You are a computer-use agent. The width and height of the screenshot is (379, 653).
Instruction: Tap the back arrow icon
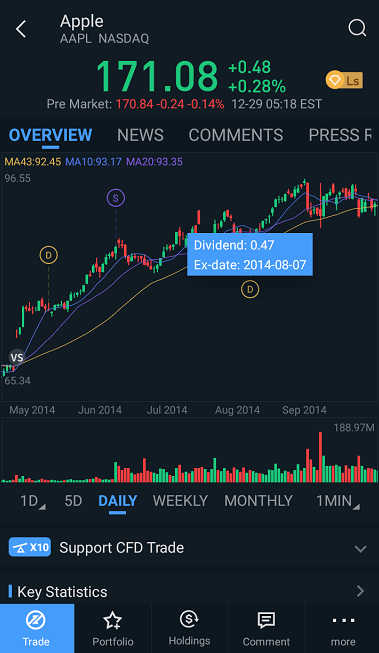tap(21, 30)
